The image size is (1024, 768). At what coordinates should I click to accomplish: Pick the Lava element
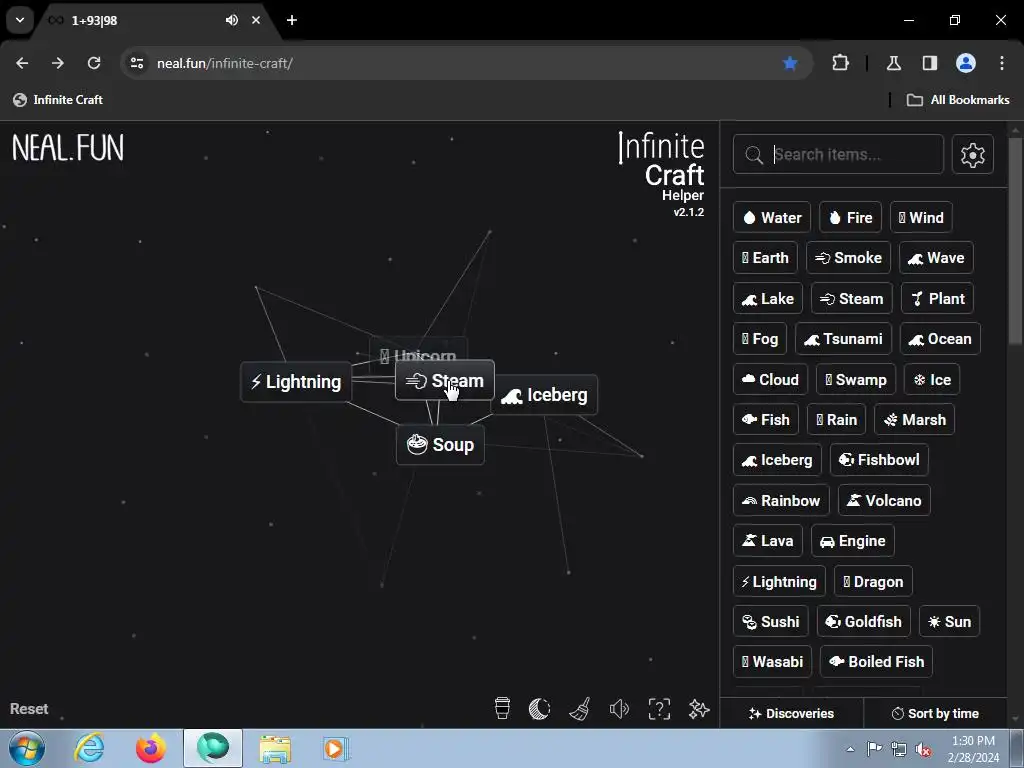pyautogui.click(x=768, y=541)
